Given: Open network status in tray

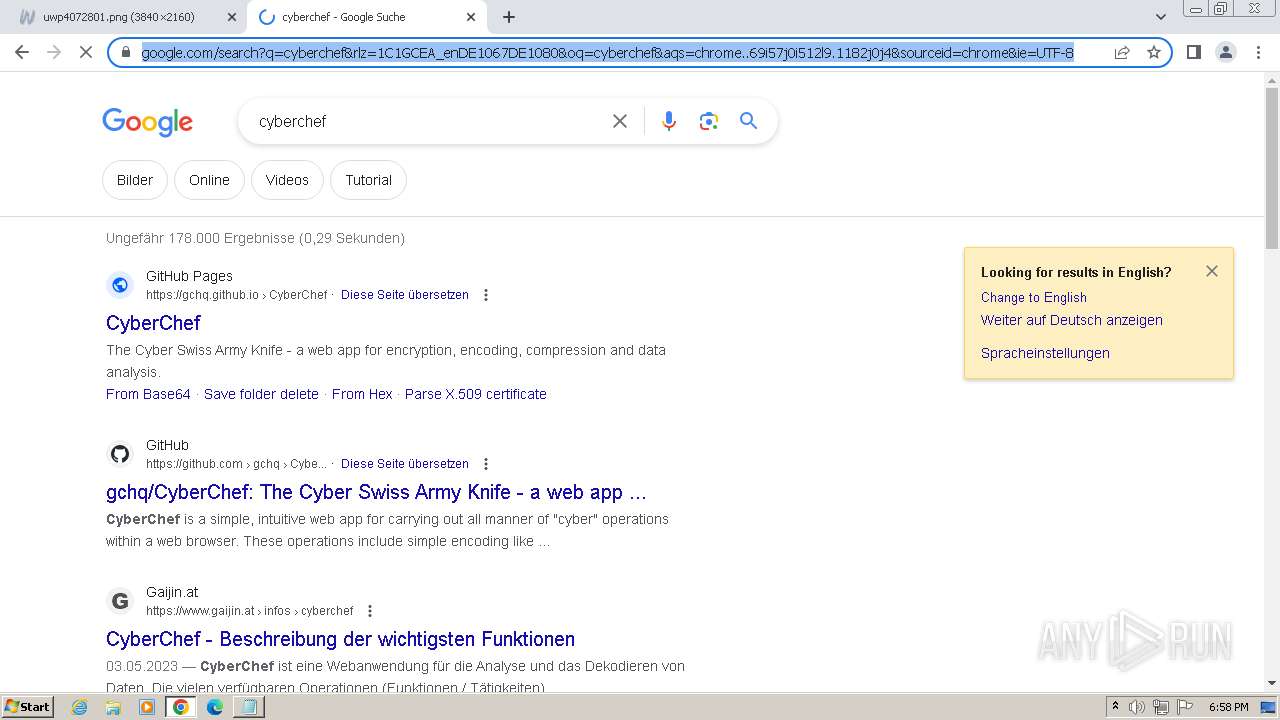Looking at the screenshot, I should click(1161, 707).
